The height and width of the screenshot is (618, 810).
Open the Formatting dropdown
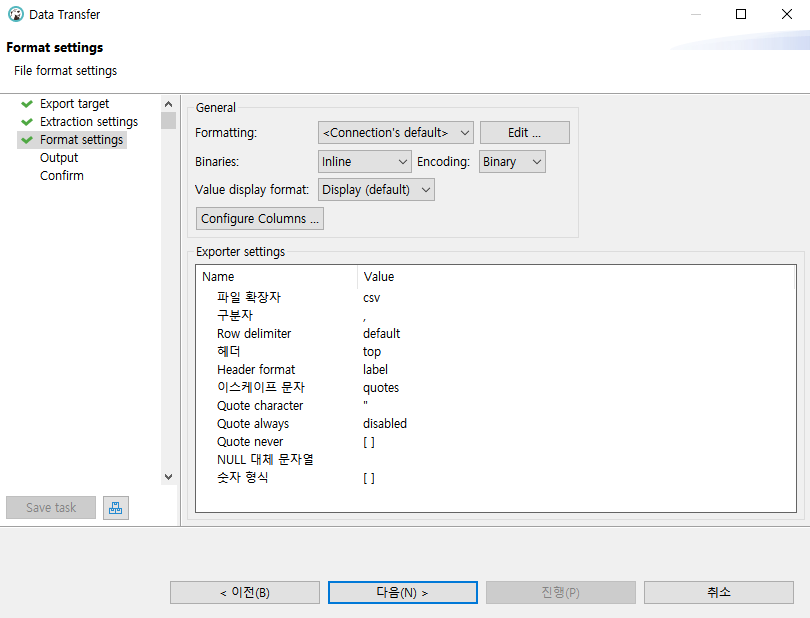(396, 133)
